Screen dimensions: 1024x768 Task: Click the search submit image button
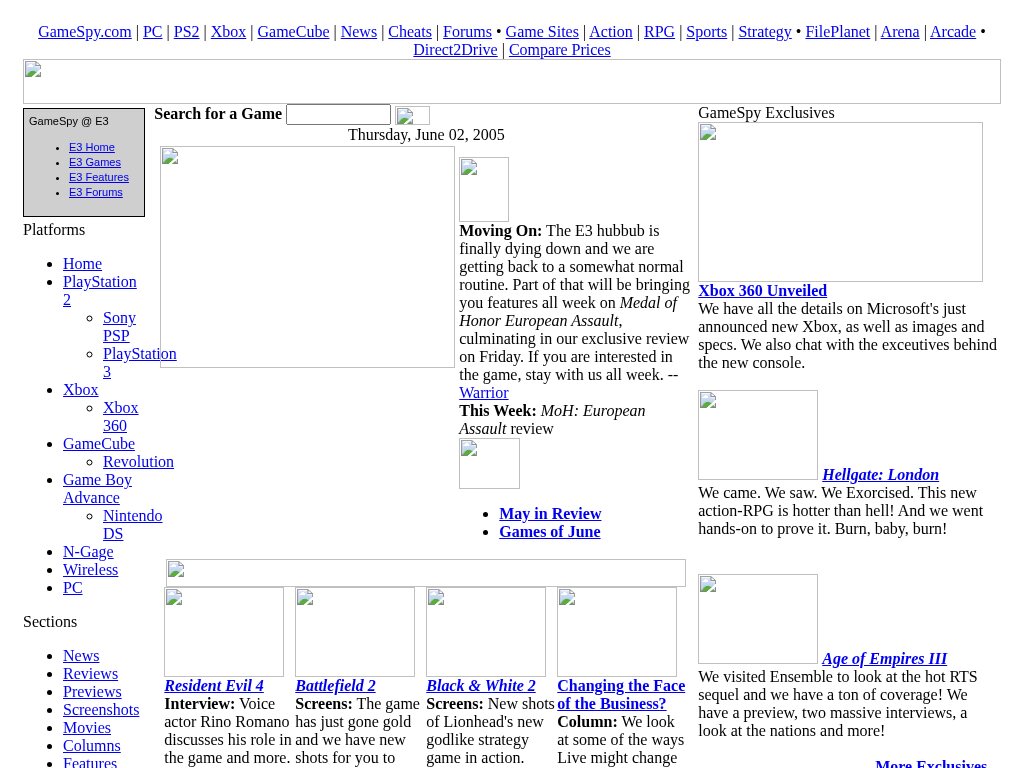click(412, 115)
